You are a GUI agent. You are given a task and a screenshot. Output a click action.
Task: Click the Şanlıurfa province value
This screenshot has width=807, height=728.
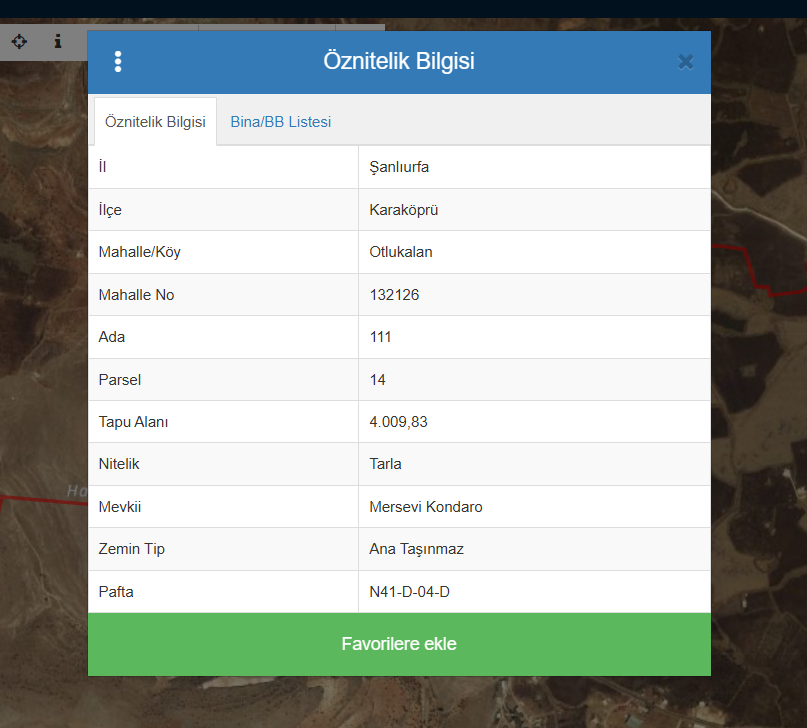click(399, 167)
